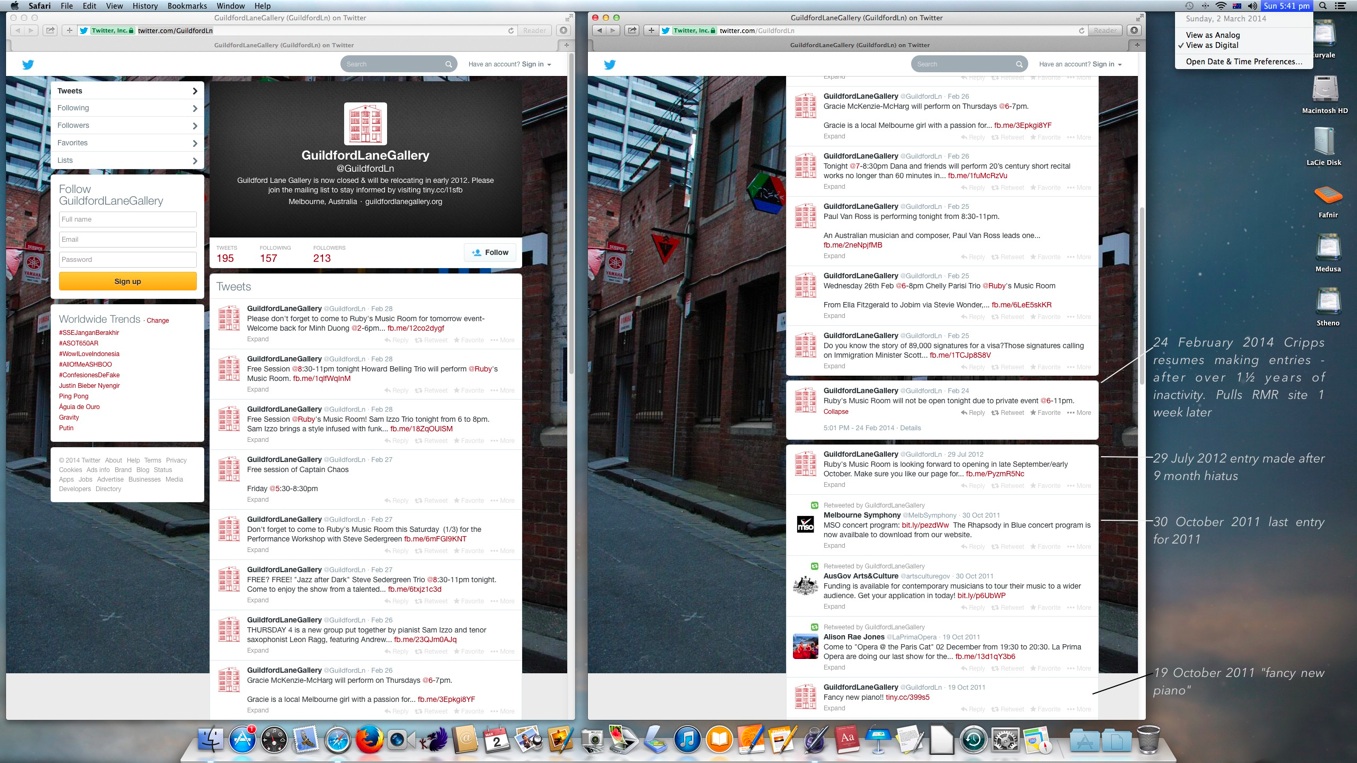
Task: Select View as Digital clock option
Action: click(1211, 45)
